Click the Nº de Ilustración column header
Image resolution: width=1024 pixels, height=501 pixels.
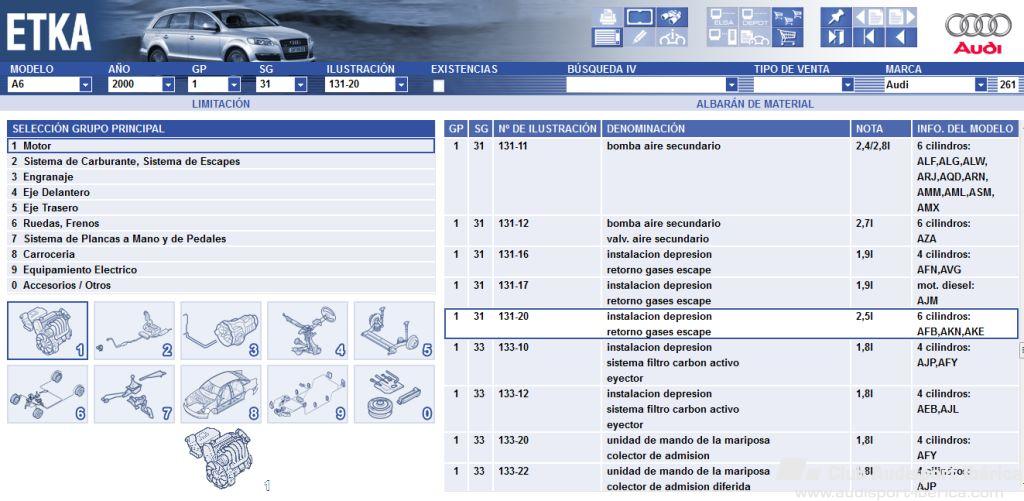pos(547,129)
